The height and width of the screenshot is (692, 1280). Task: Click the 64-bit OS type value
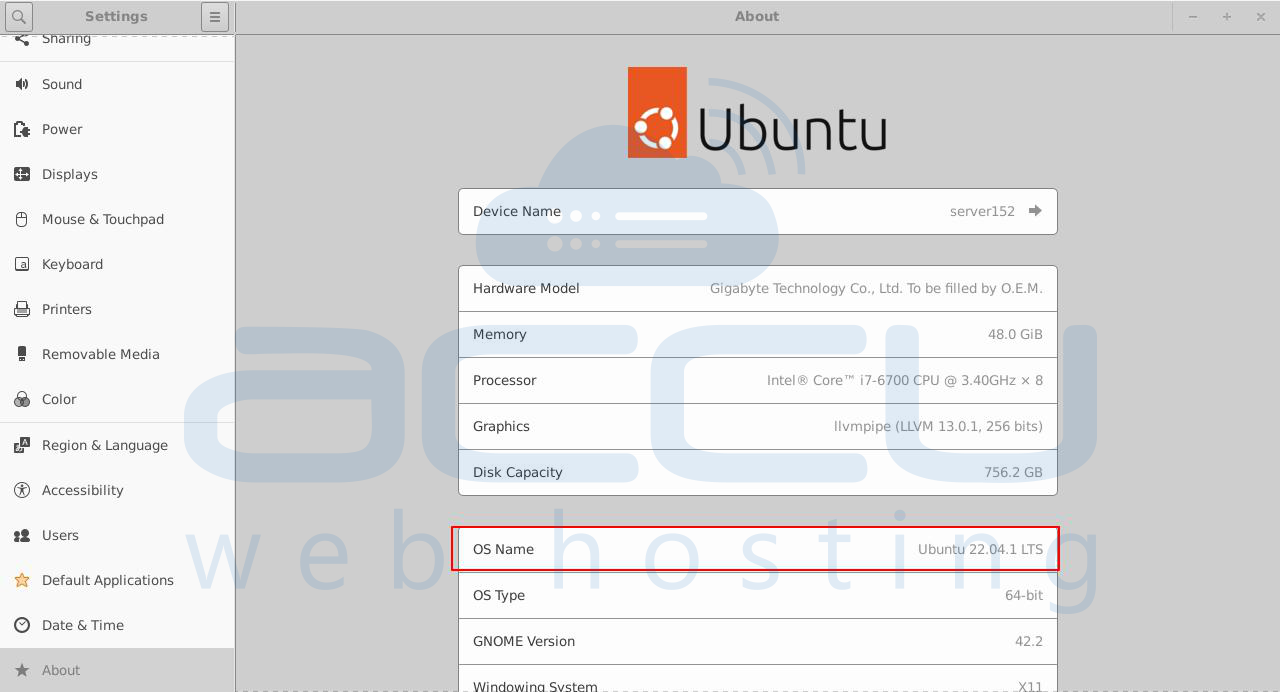[1024, 595]
